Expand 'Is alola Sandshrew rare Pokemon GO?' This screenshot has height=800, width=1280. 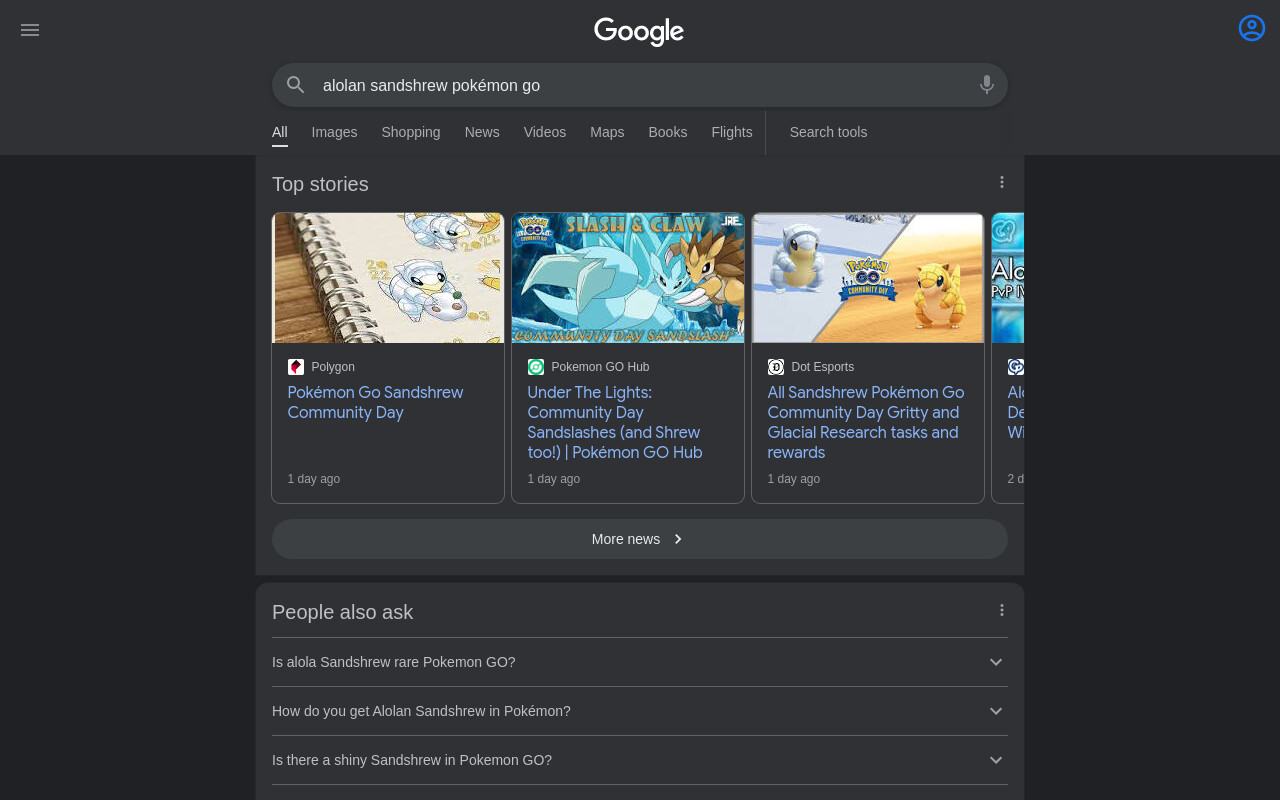(640, 662)
